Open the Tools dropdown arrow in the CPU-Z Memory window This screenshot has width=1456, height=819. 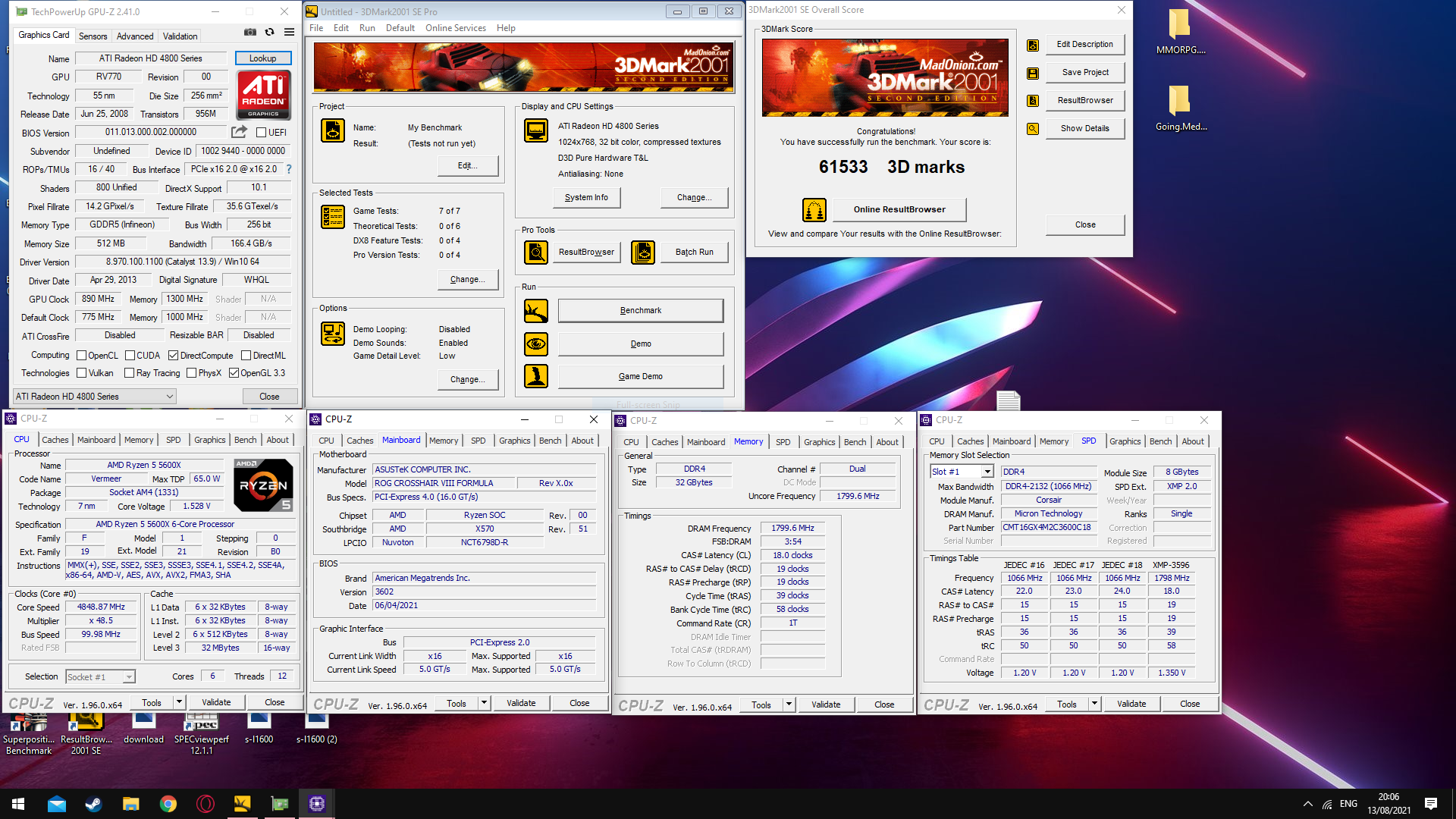pyautogui.click(x=789, y=705)
